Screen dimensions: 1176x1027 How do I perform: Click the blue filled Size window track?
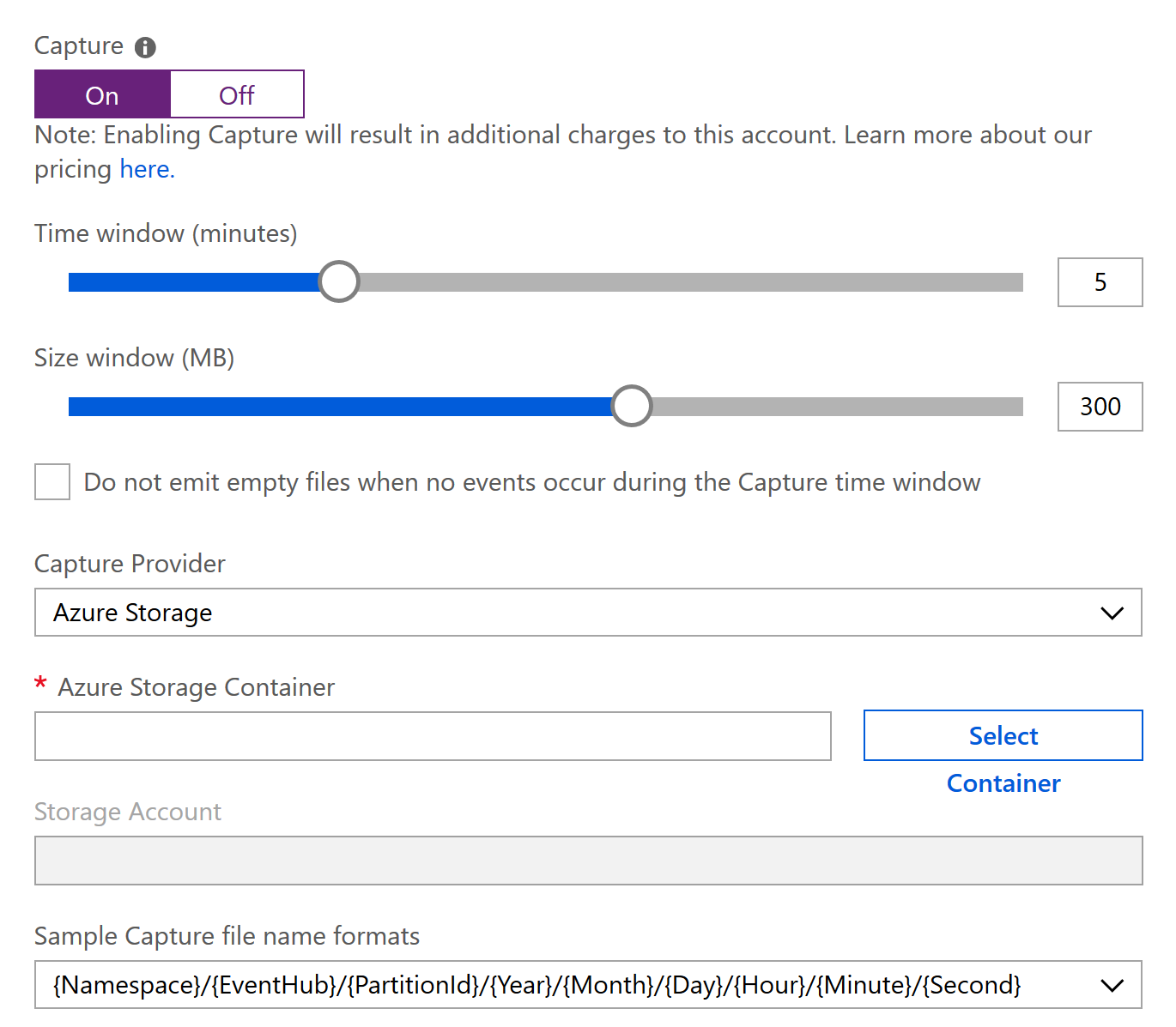click(340, 407)
